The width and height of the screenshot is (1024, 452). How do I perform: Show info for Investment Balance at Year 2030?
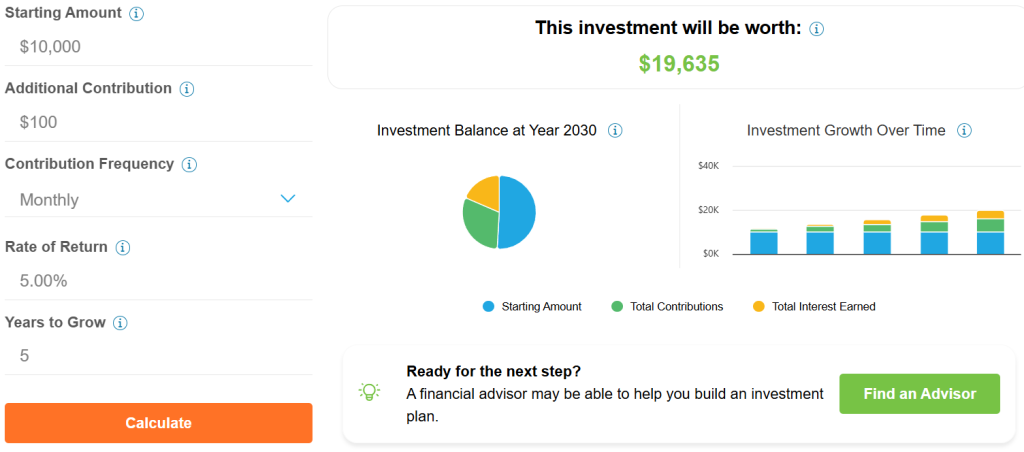click(x=615, y=131)
